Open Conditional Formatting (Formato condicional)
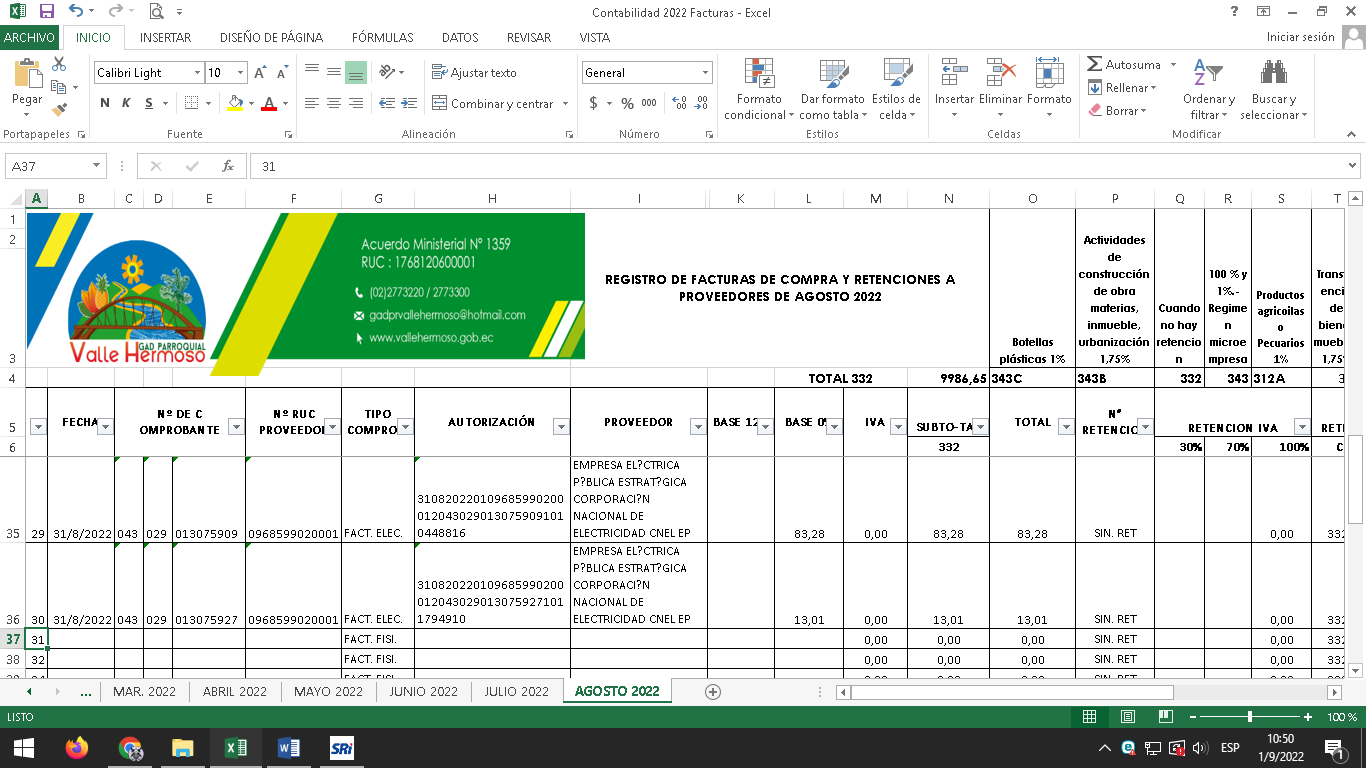Image resolution: width=1366 pixels, height=768 pixels. [759, 88]
